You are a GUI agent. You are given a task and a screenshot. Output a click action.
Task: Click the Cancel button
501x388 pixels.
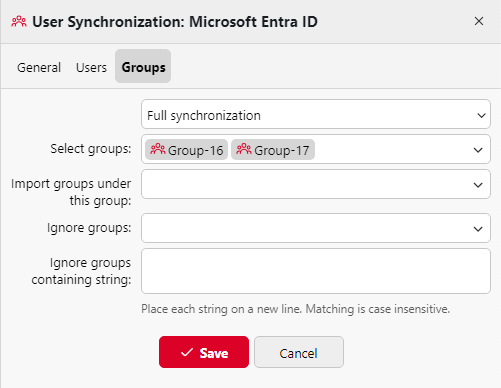(x=299, y=352)
